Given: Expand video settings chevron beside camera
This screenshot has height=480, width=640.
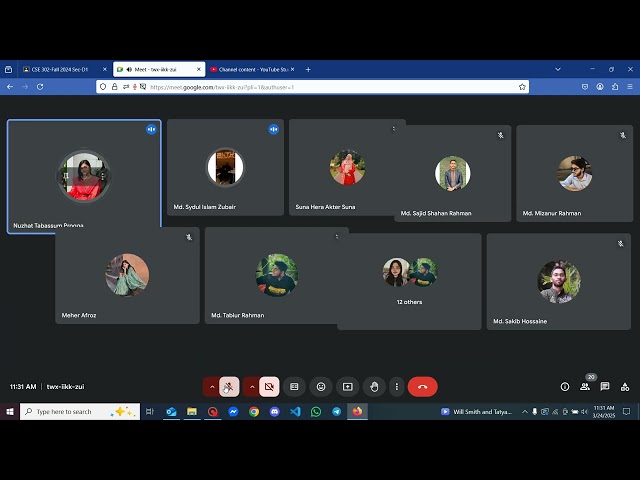Looking at the screenshot, I should click(252, 387).
